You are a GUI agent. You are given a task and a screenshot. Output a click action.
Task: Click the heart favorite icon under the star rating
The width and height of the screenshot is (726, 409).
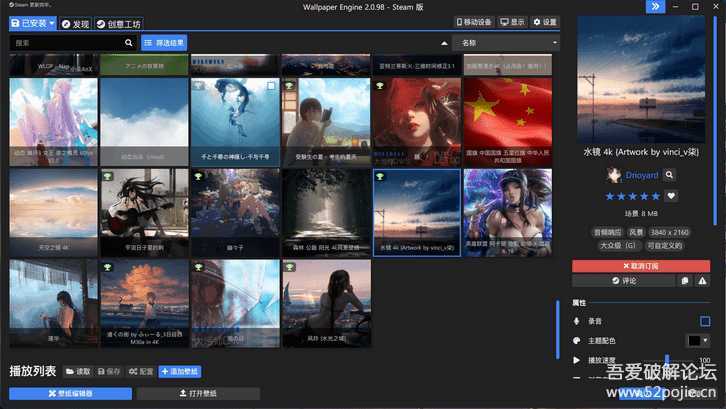coord(671,196)
